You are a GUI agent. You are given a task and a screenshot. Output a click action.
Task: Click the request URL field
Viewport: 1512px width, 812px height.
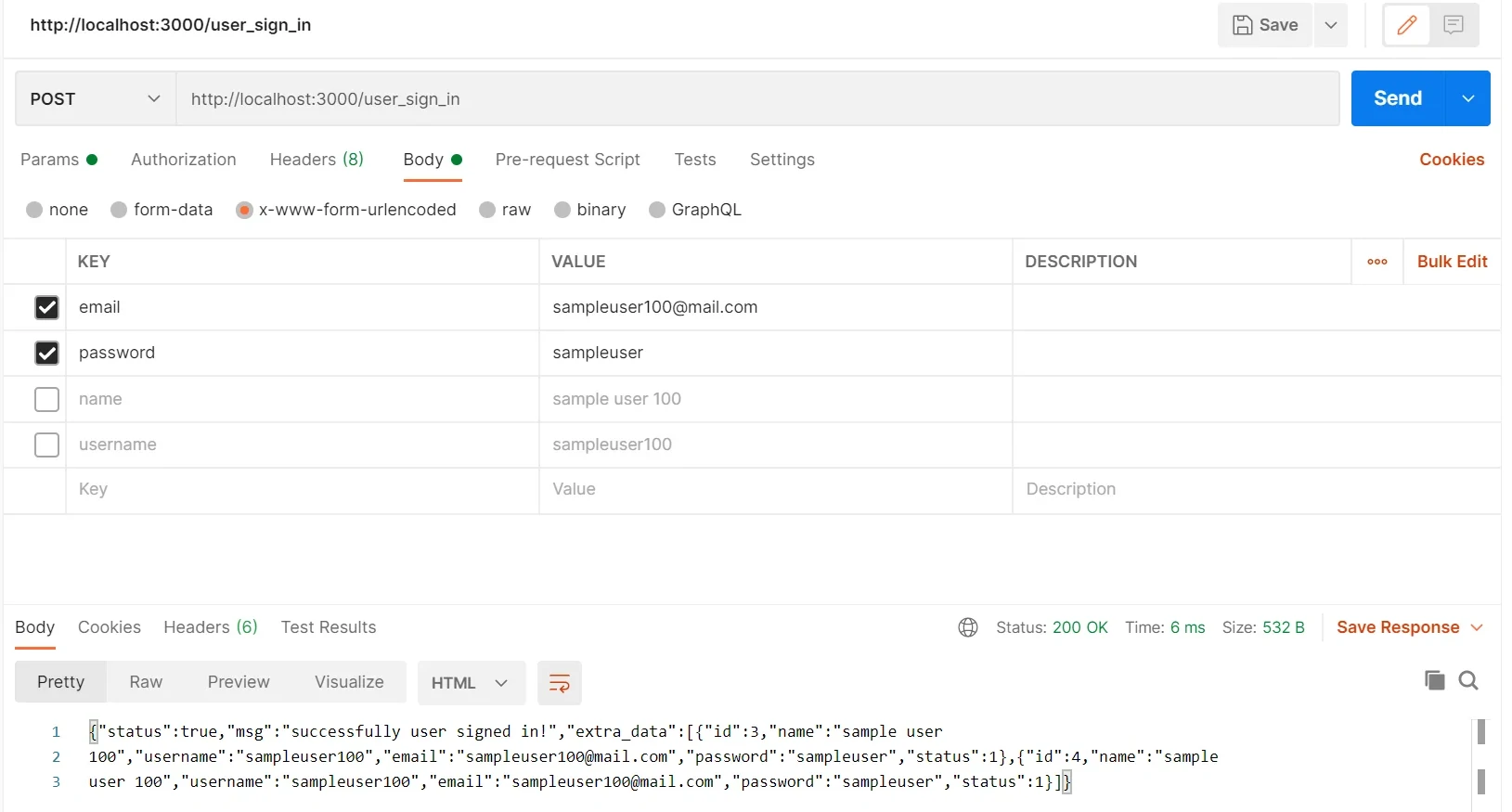pyautogui.click(x=757, y=98)
